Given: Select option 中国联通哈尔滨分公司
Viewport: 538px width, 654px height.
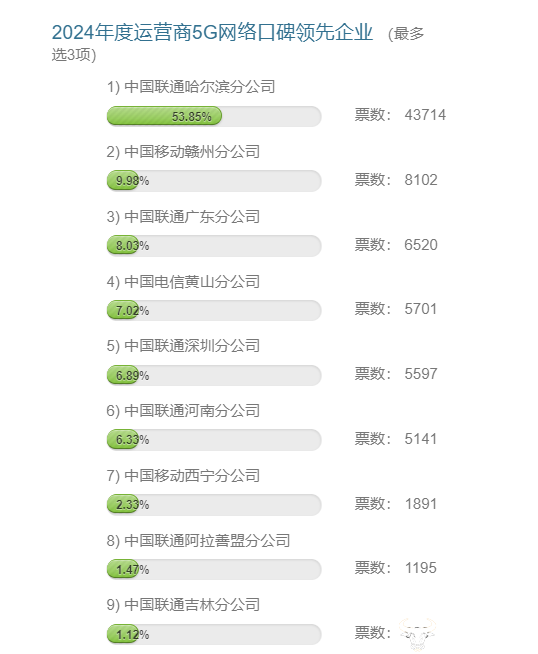Looking at the screenshot, I should [x=191, y=87].
